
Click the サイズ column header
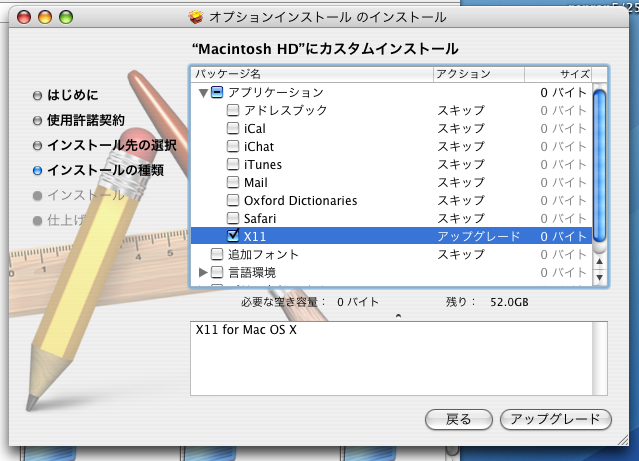558,74
